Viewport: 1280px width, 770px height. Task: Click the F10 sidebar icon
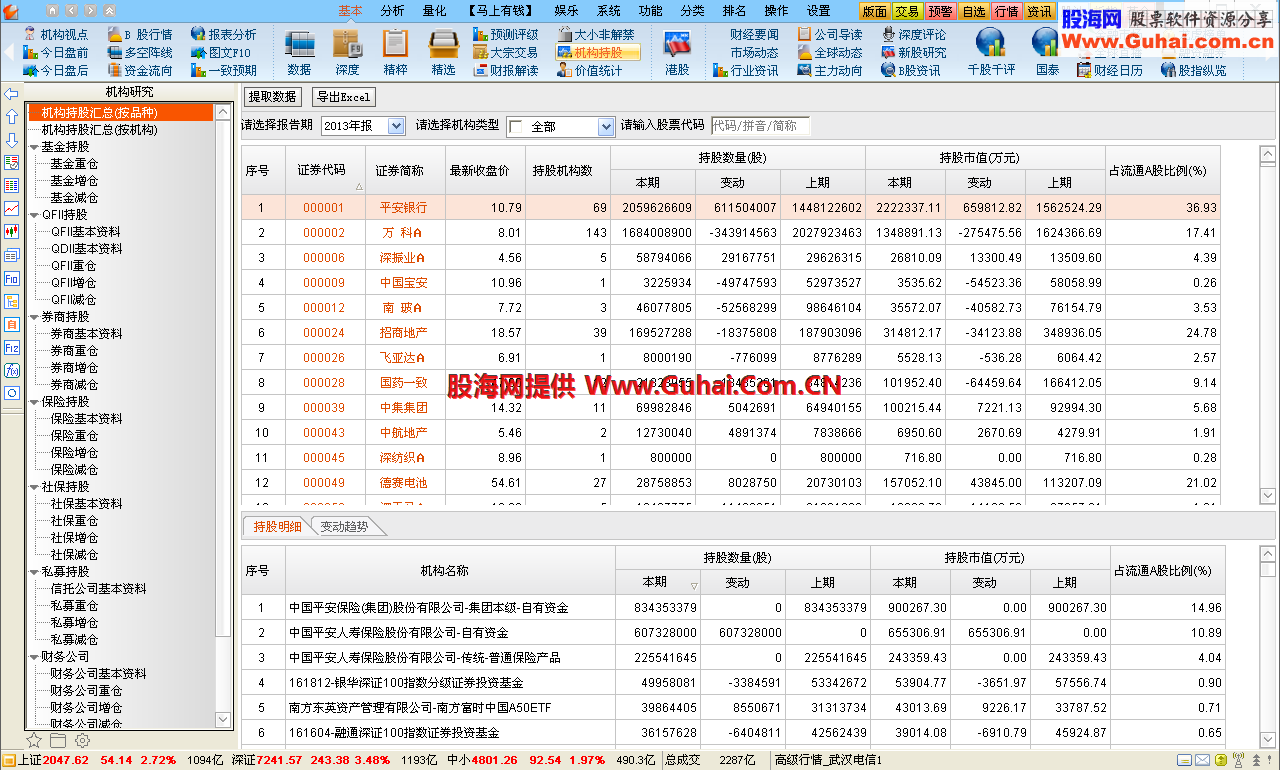click(11, 279)
